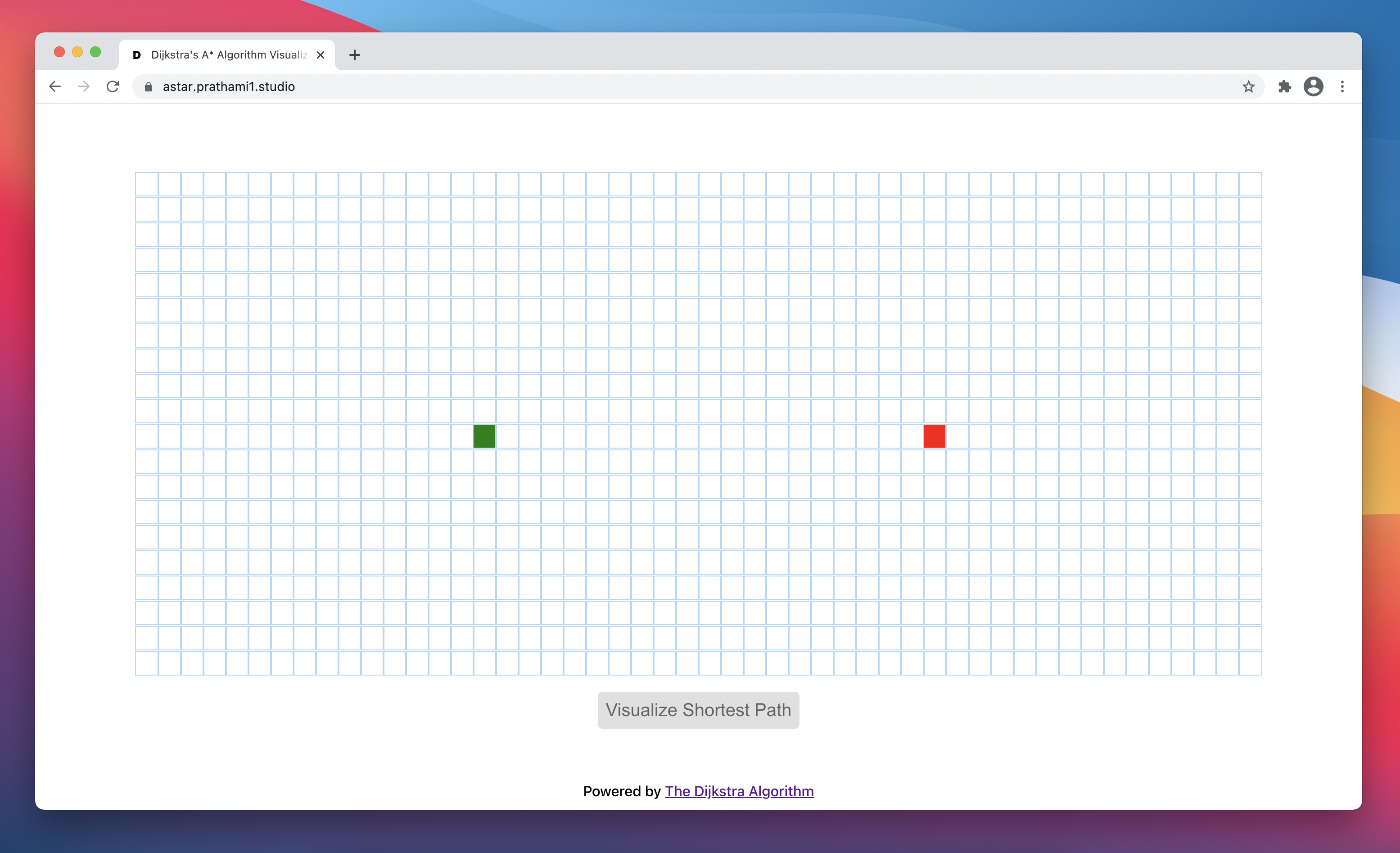This screenshot has height=853, width=1400.
Task: Open a new tab with plus button
Action: pyautogui.click(x=355, y=55)
